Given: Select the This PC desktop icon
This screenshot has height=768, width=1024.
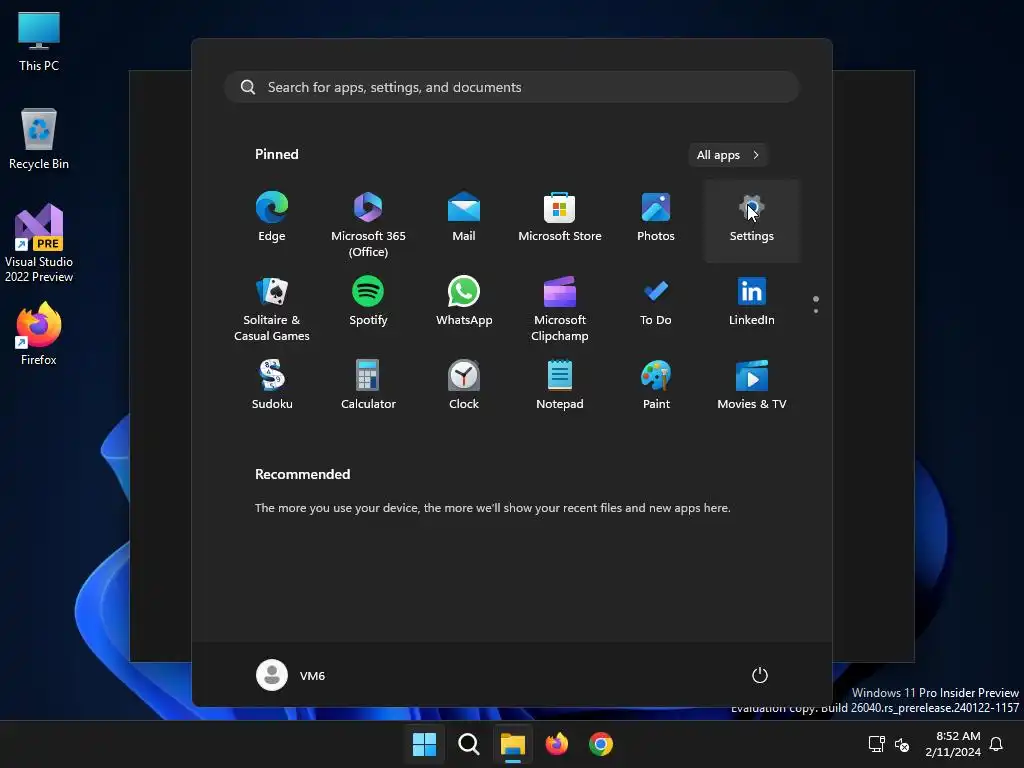Looking at the screenshot, I should tap(39, 42).
